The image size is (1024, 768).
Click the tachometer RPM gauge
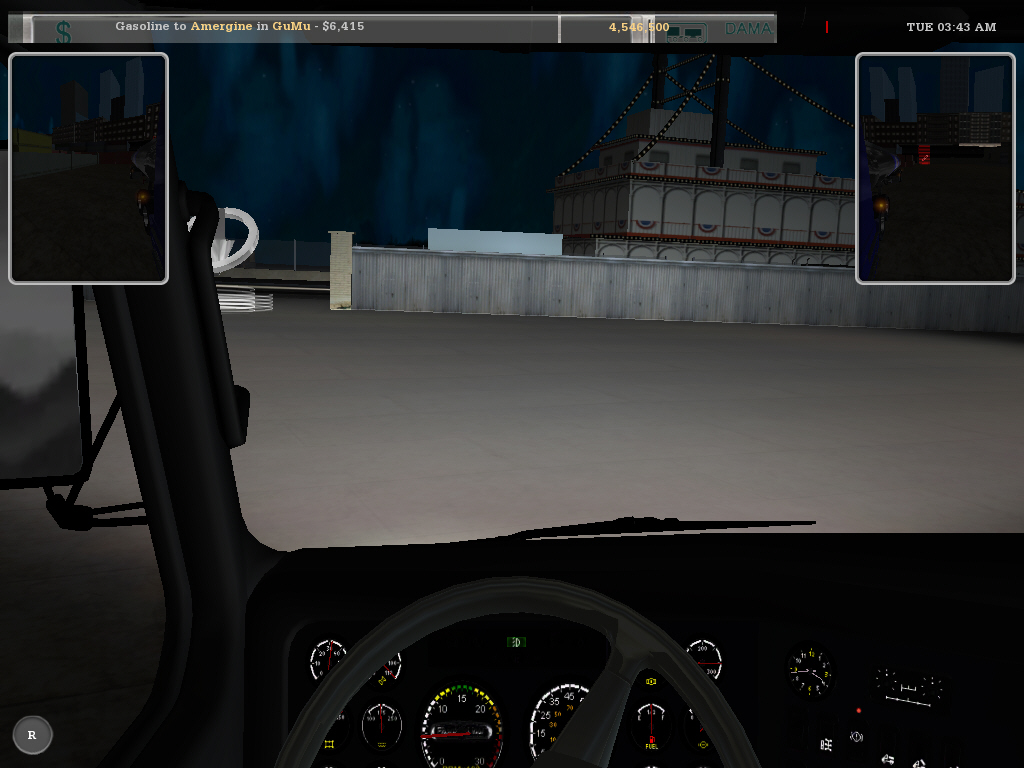(462, 726)
